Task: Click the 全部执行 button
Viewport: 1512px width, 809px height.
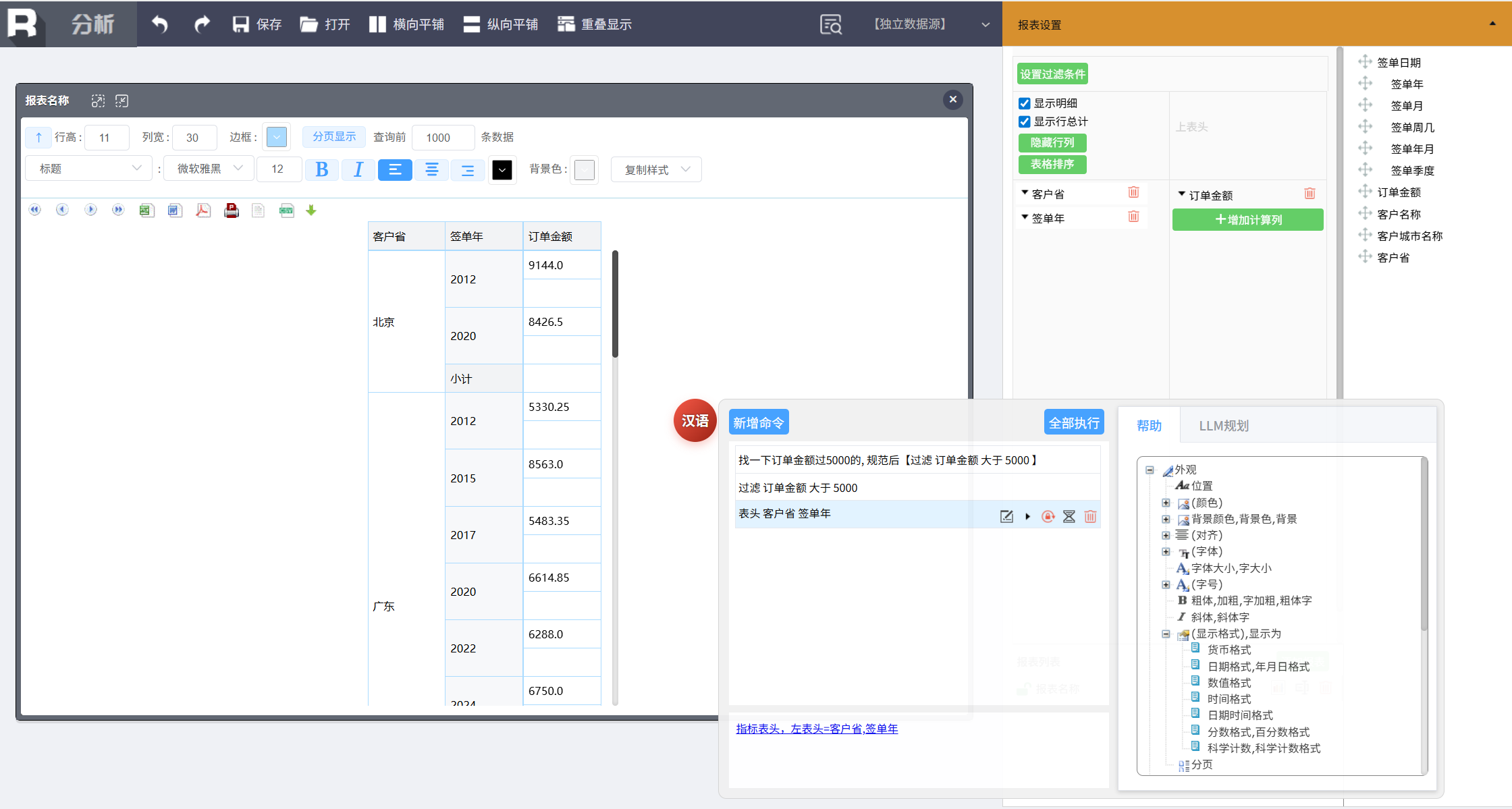Action: pos(1073,423)
